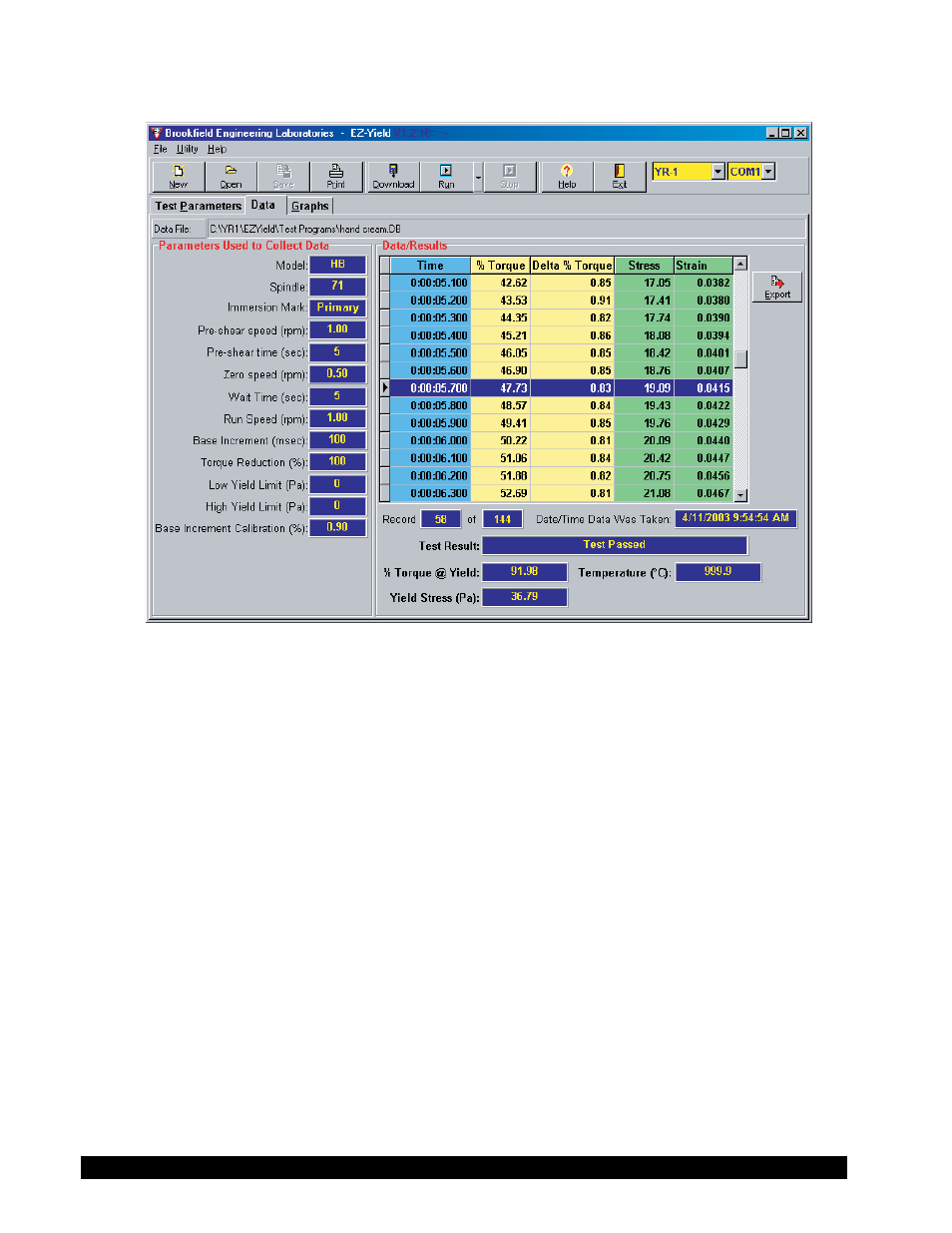Click the Model value HB
Viewport: 952px width, 1233px height.
tap(337, 265)
